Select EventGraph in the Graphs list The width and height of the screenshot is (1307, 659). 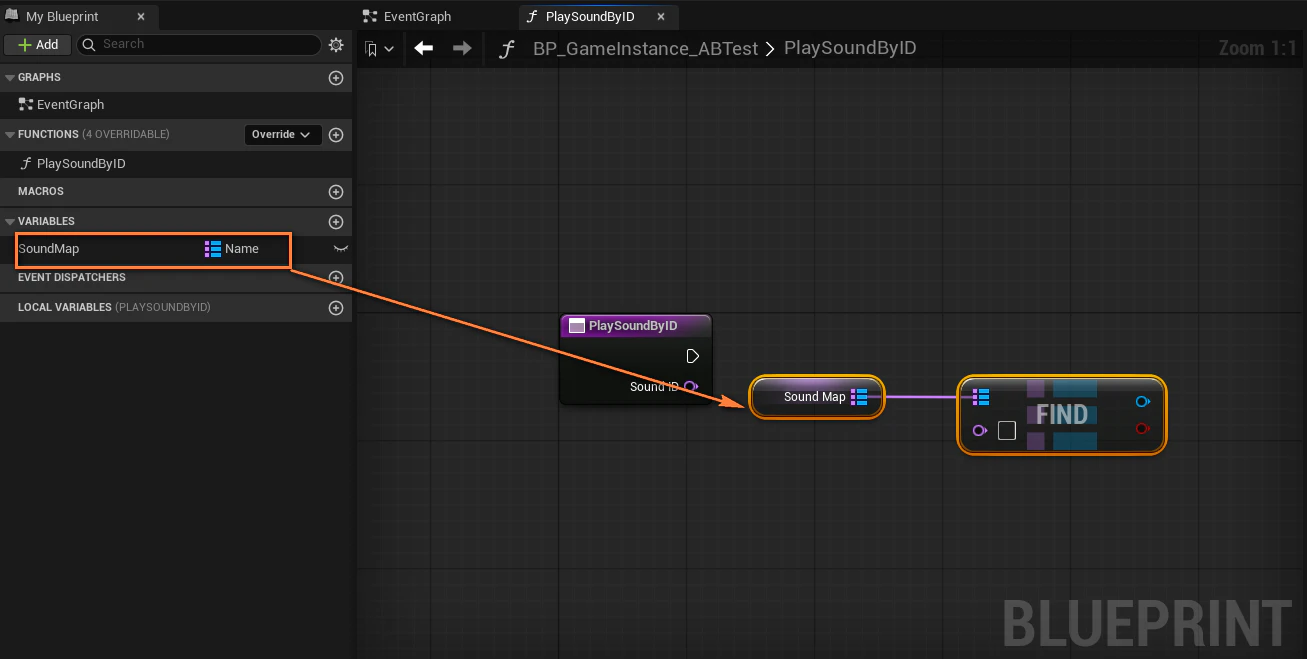[70, 104]
